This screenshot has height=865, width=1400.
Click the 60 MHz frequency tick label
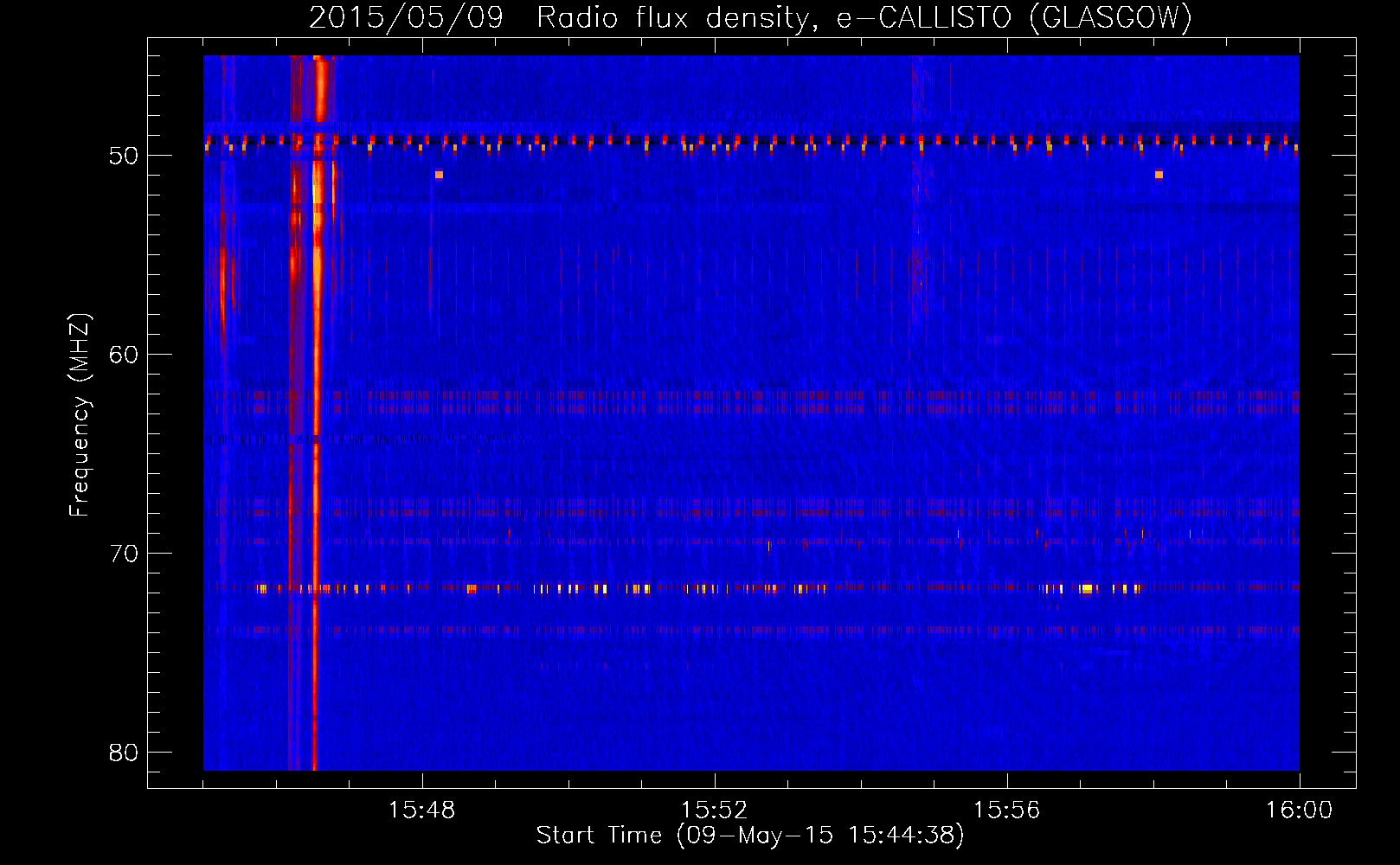tap(124, 355)
